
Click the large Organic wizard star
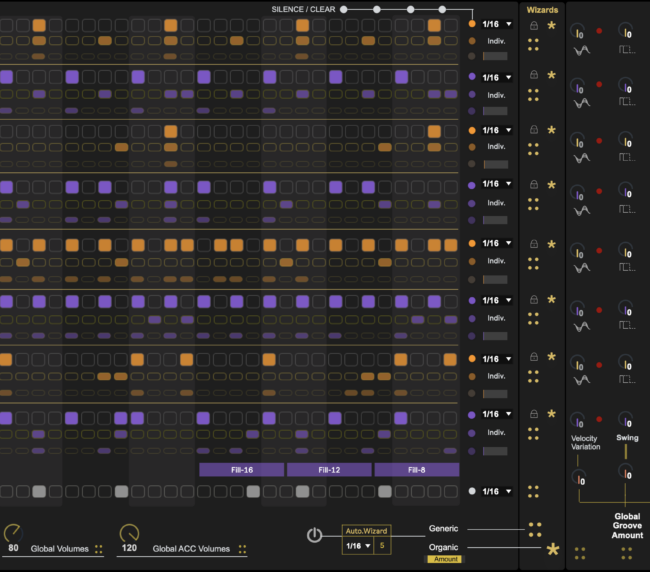point(551,548)
